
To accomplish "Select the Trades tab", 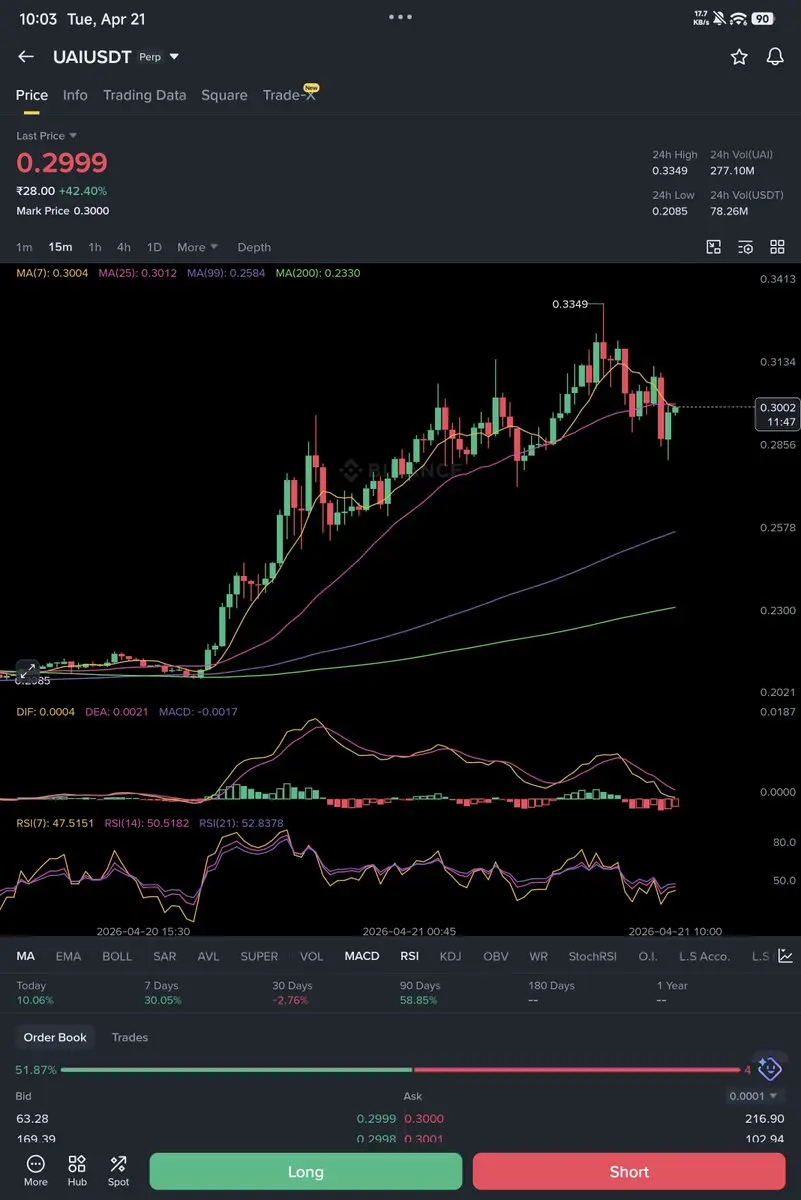I will click(x=130, y=1037).
